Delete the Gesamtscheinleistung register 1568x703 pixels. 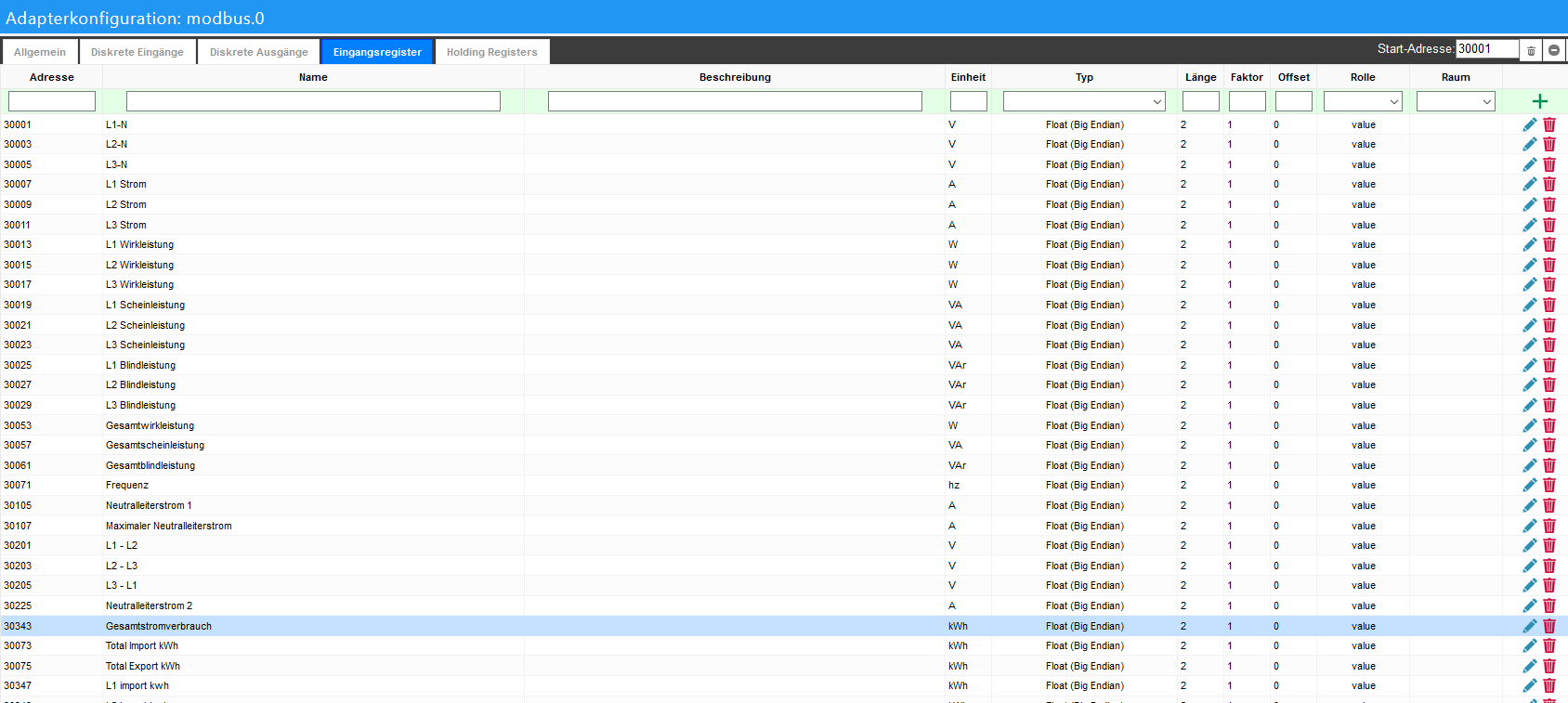tap(1549, 445)
